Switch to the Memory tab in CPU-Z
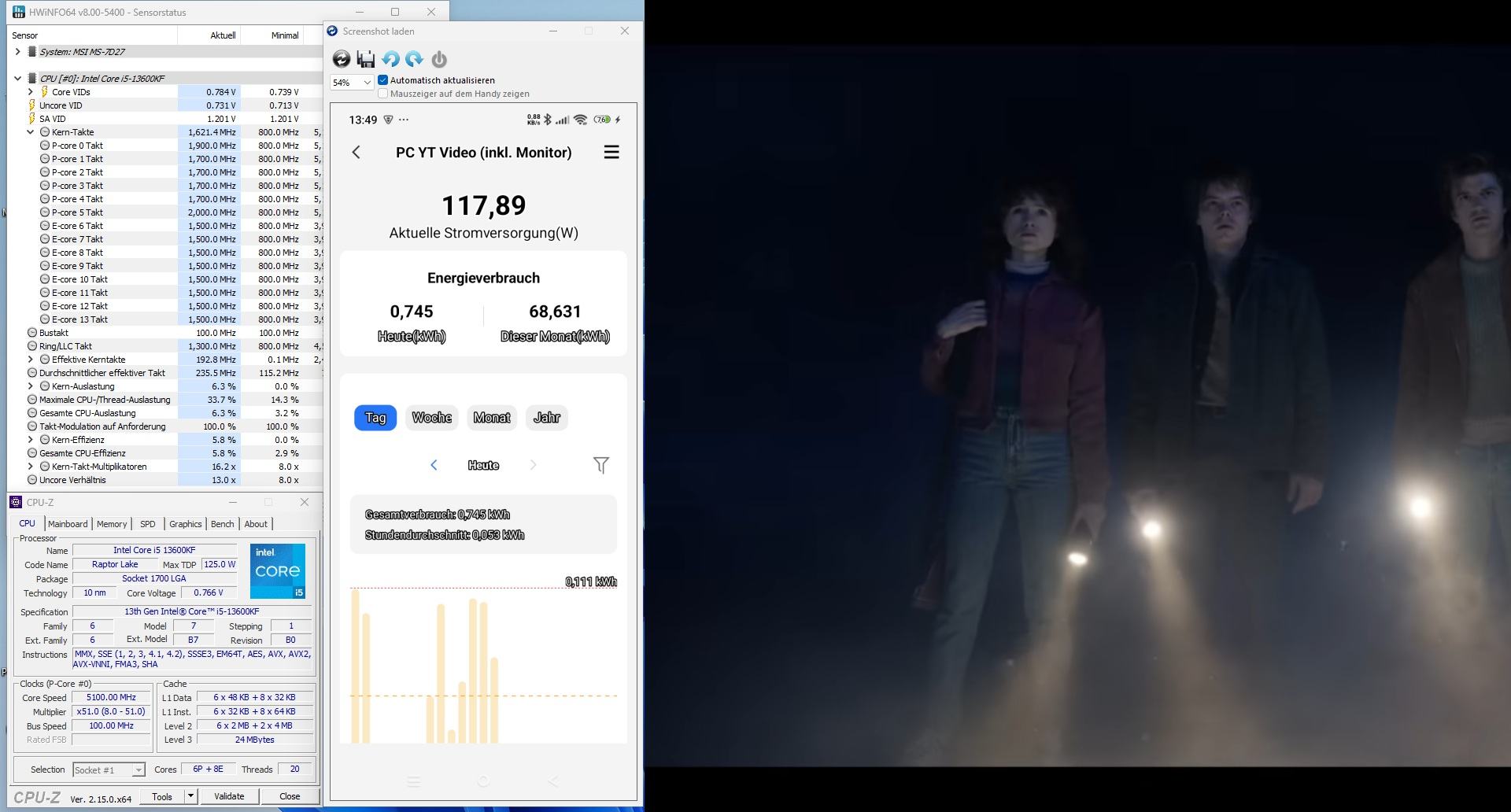Viewport: 1511px width, 812px height. [x=112, y=524]
